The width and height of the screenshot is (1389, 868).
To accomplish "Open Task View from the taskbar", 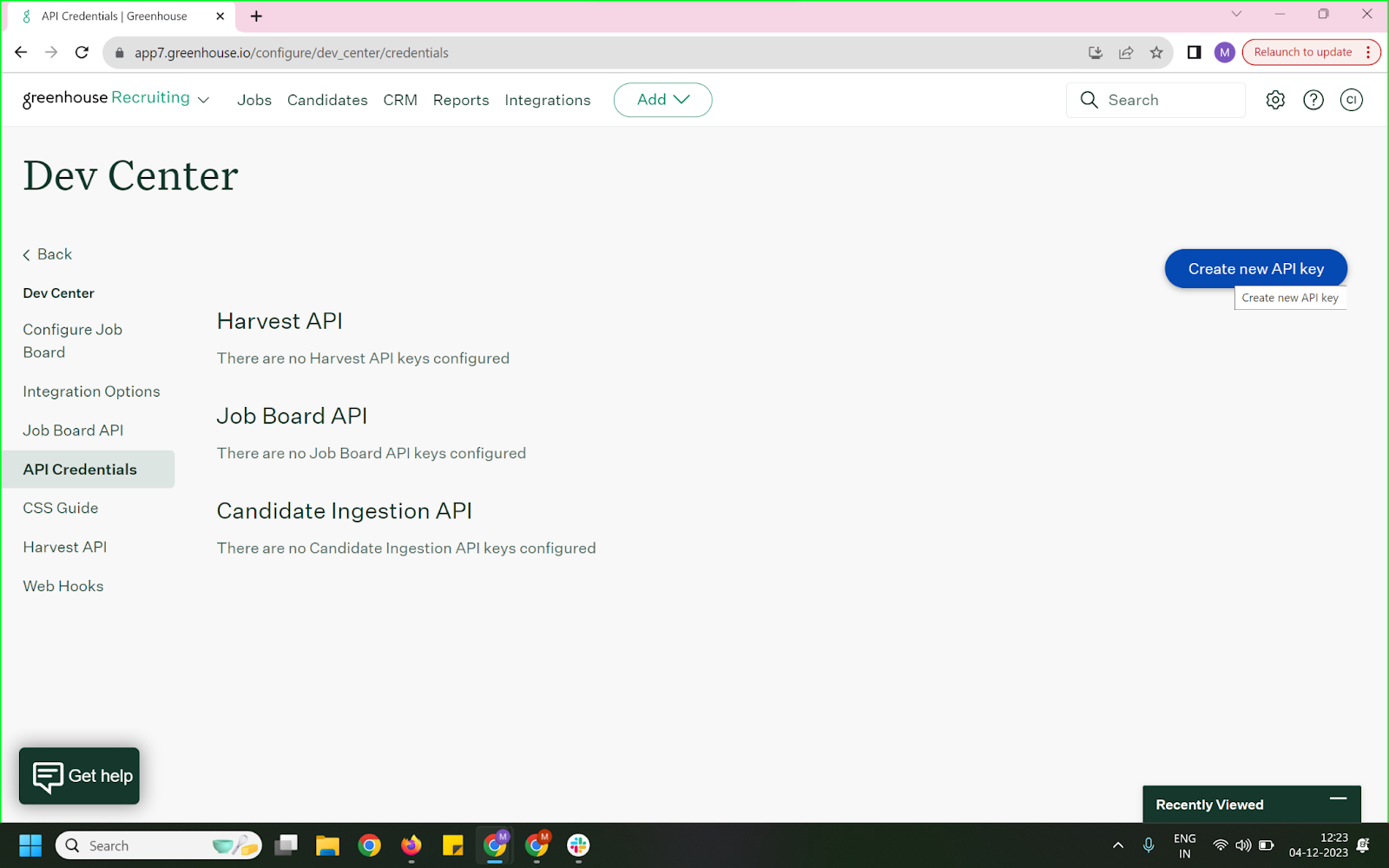I will [x=286, y=845].
